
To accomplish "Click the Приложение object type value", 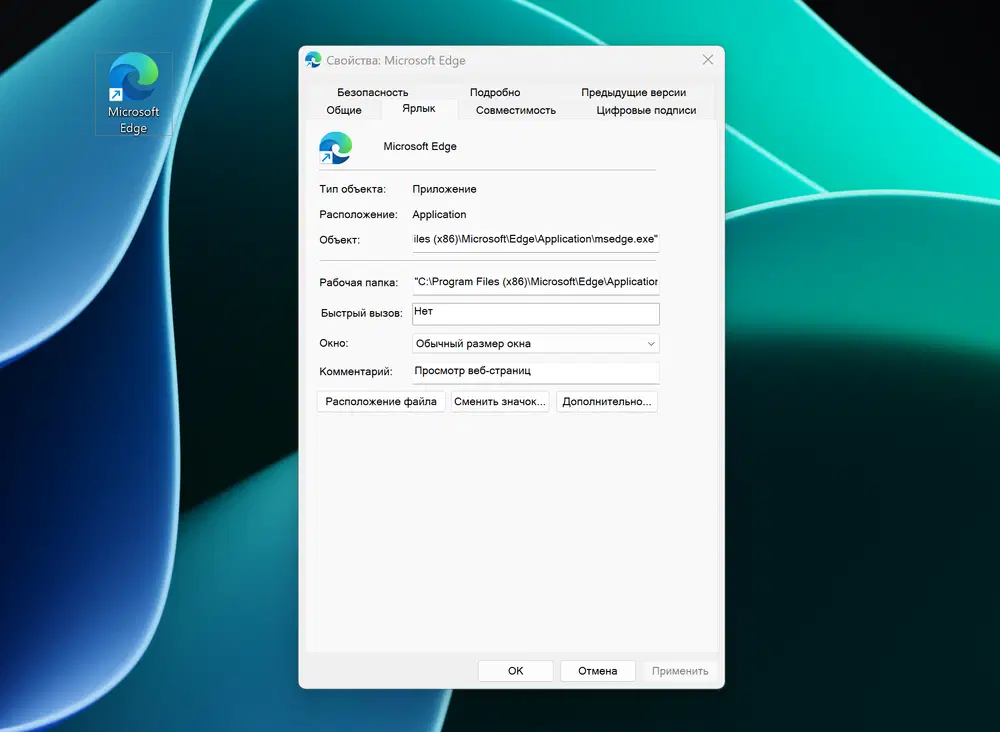I will pyautogui.click(x=444, y=189).
